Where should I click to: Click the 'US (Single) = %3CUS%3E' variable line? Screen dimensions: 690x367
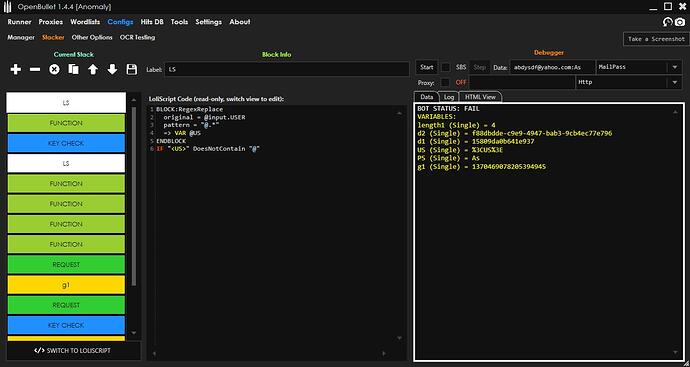point(460,150)
